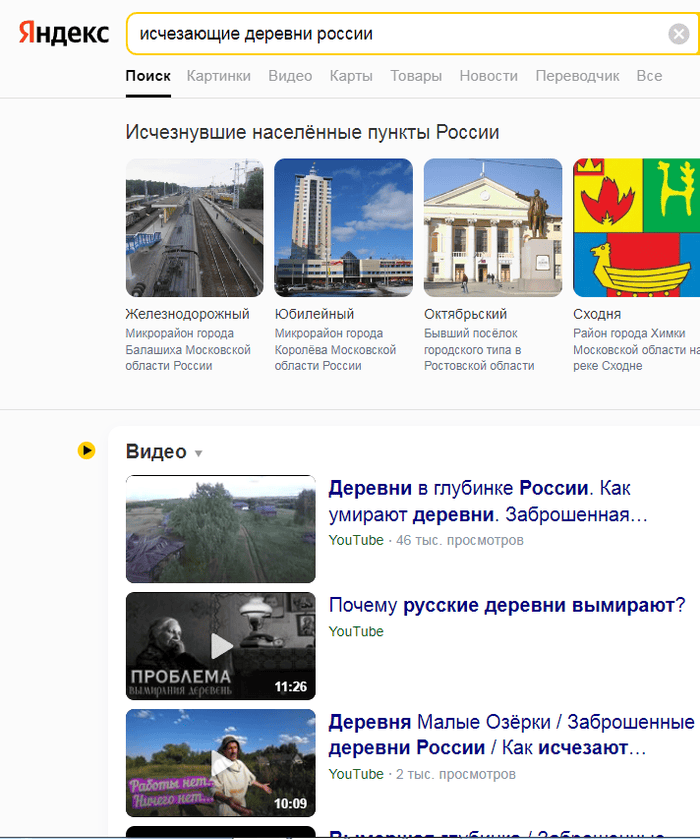This screenshot has width=700, height=839.
Task: Click YouTube source with 46 тыс. просмотров
Action: coord(356,540)
